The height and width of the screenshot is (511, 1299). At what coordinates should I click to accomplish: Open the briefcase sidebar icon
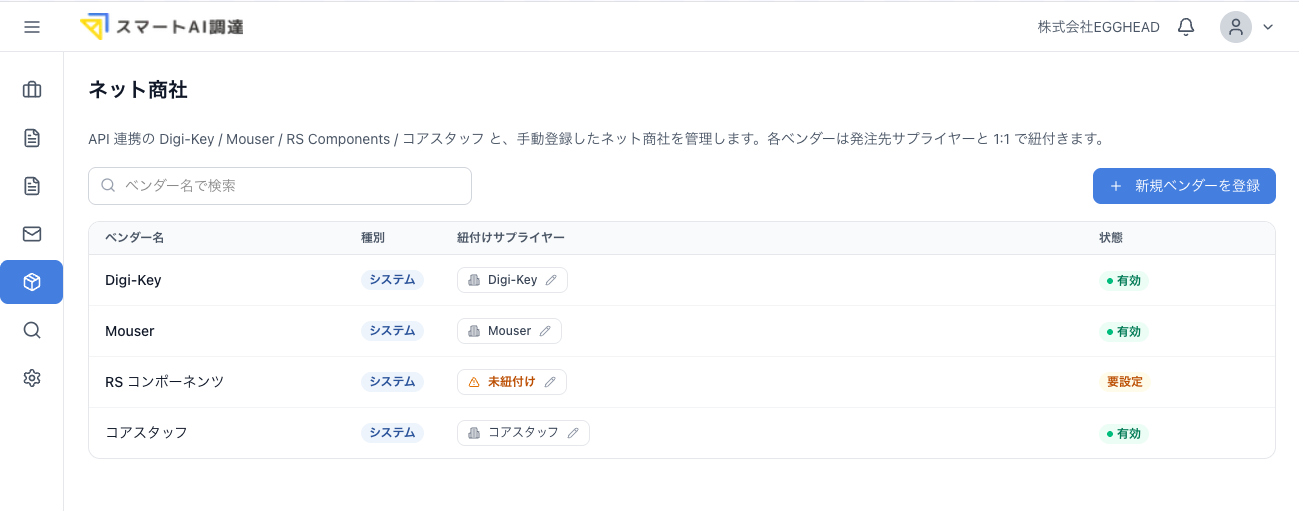(x=32, y=90)
